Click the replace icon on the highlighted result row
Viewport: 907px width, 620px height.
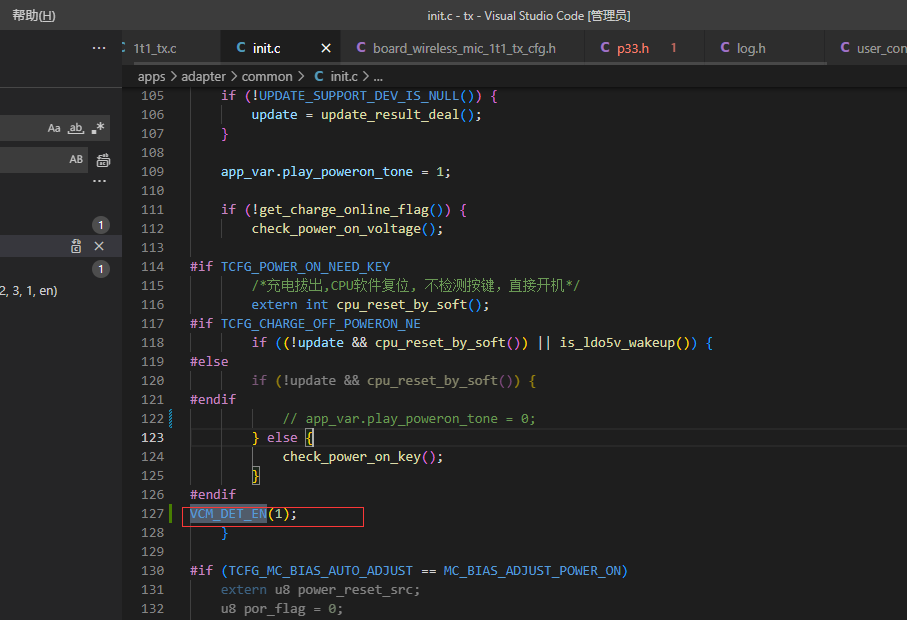click(76, 246)
